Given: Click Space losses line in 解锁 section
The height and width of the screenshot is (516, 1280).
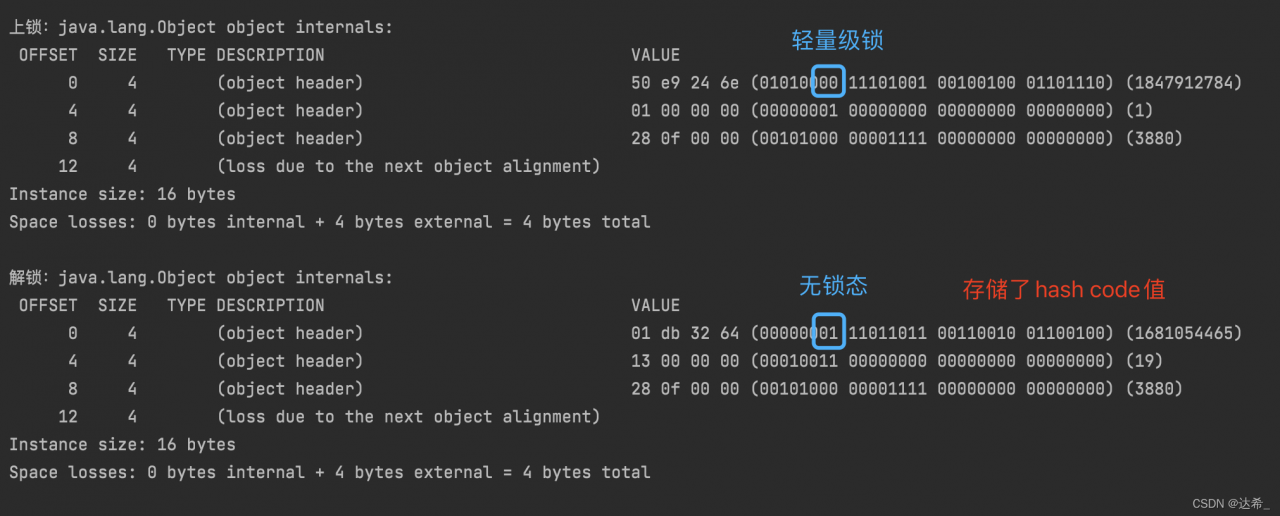Looking at the screenshot, I should [x=330, y=472].
